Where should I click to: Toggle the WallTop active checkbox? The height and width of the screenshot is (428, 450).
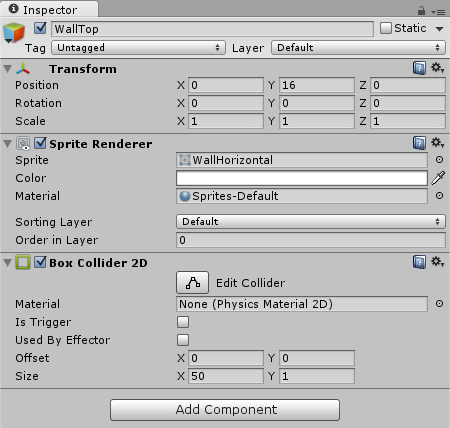[x=40, y=28]
